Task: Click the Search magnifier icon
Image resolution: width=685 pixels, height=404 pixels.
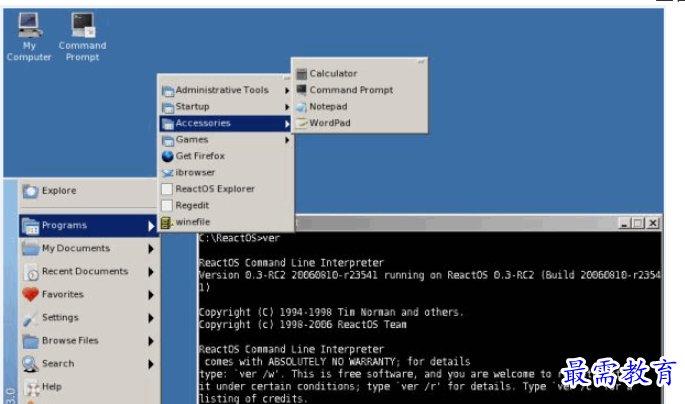Action: coord(31,364)
